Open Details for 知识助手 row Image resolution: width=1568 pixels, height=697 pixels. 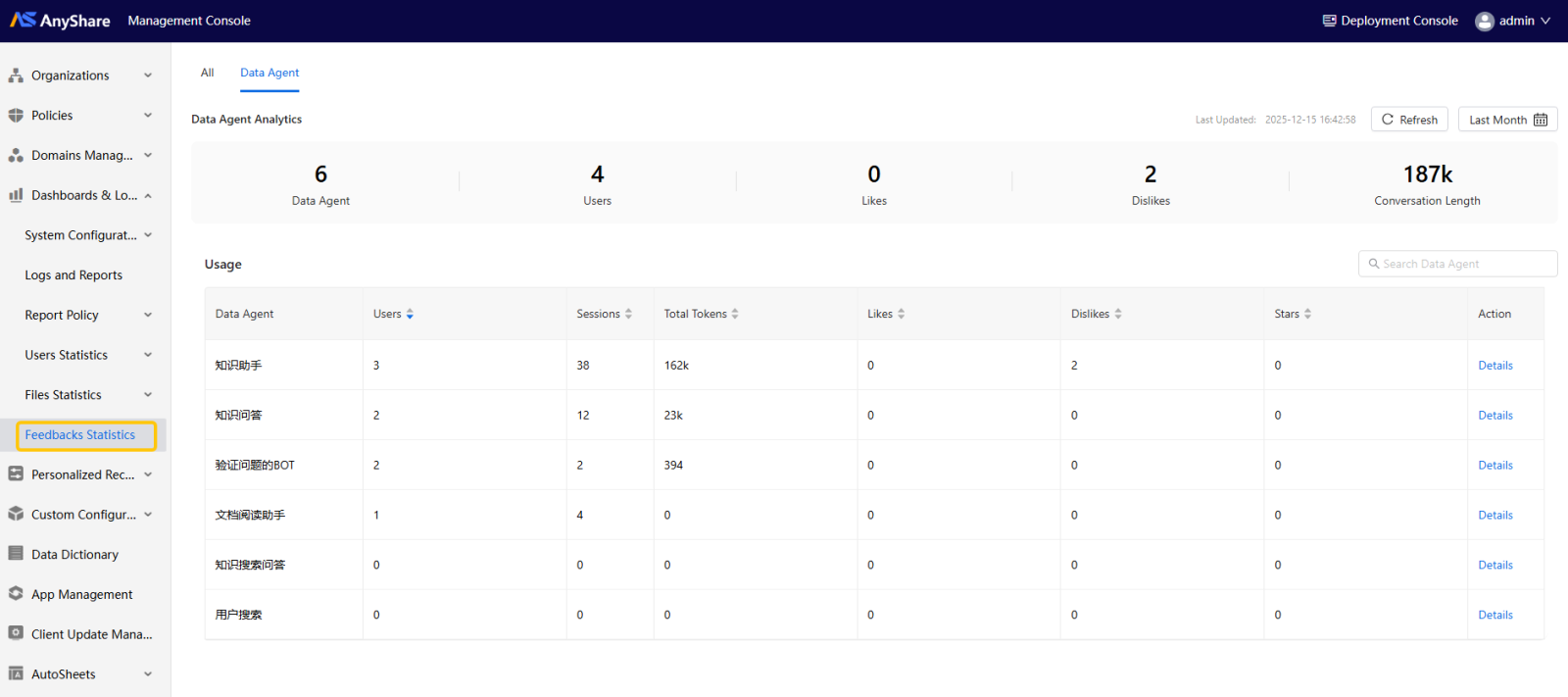pyautogui.click(x=1495, y=366)
